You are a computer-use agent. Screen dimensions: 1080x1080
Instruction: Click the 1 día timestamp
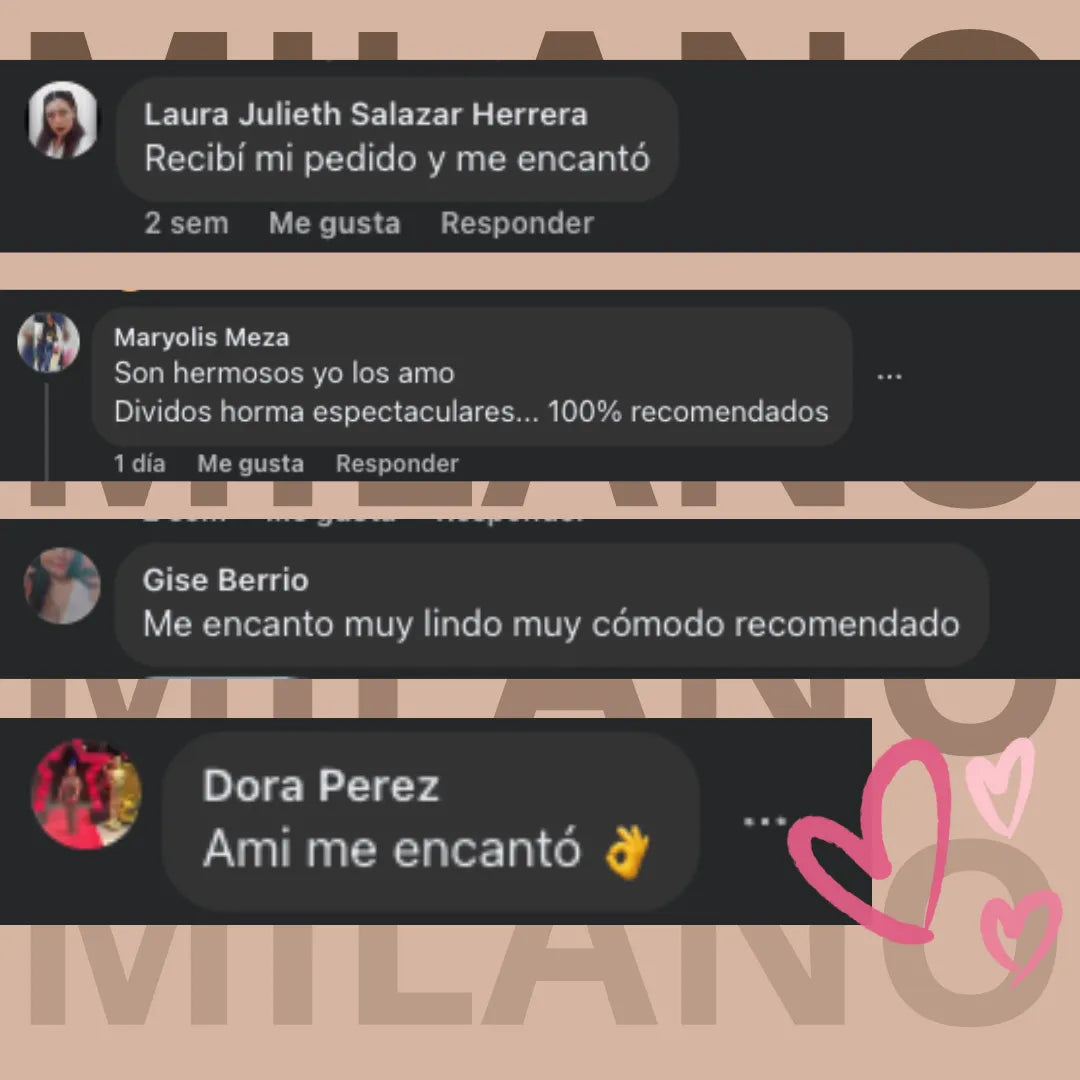[x=140, y=464]
